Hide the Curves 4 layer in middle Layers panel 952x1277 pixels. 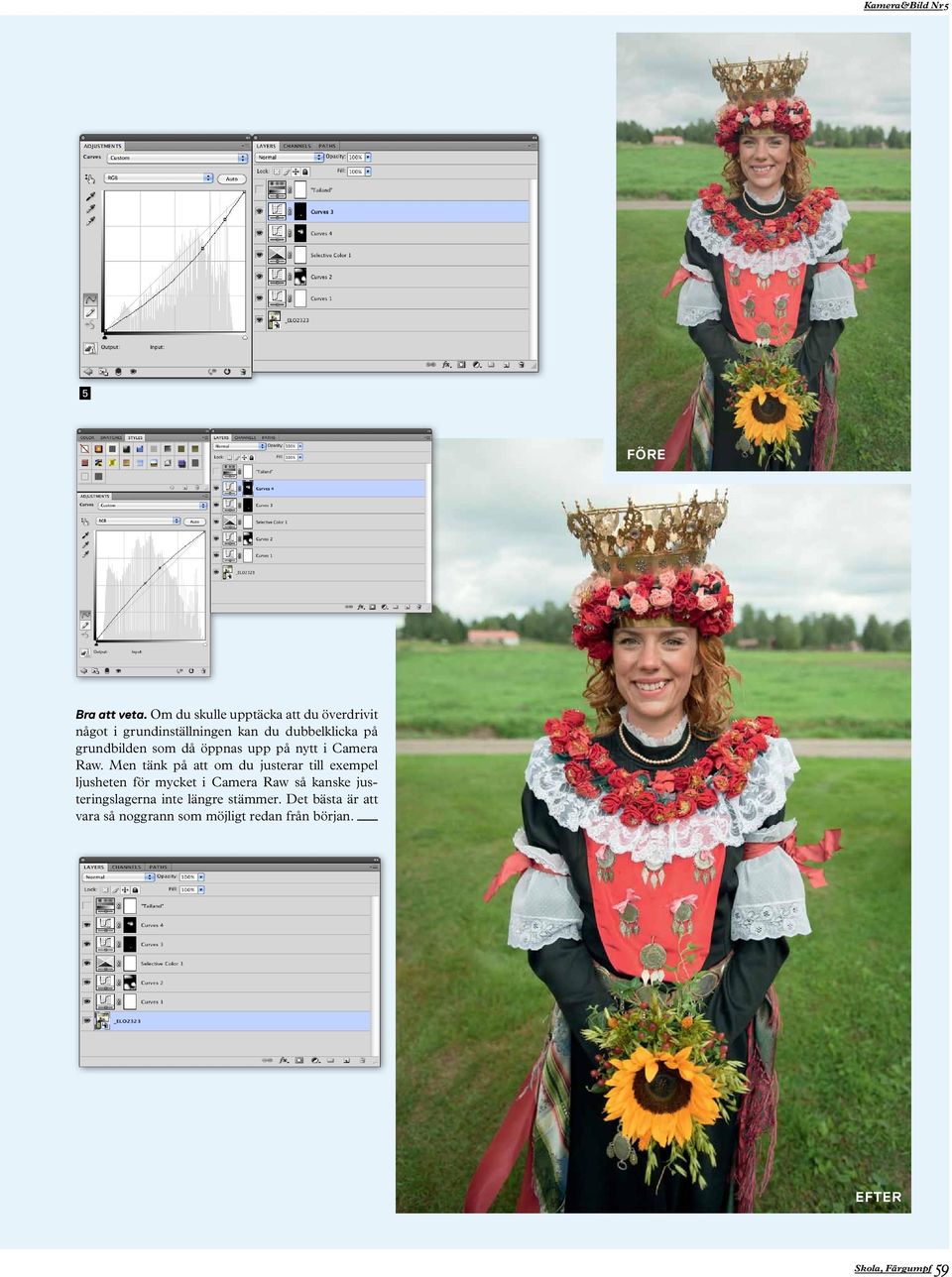tap(216, 489)
